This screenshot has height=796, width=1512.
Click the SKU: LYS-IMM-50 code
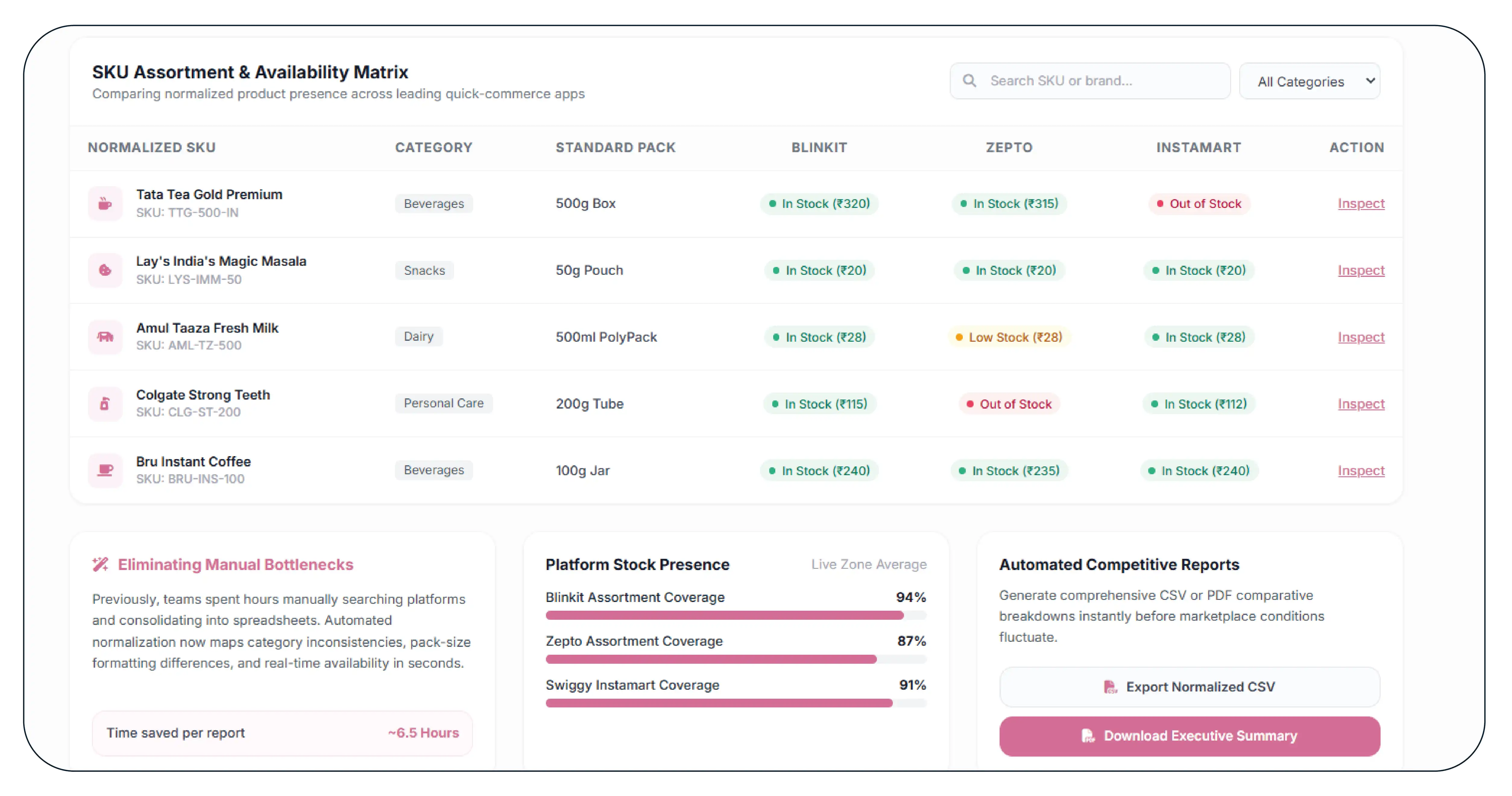coord(189,280)
